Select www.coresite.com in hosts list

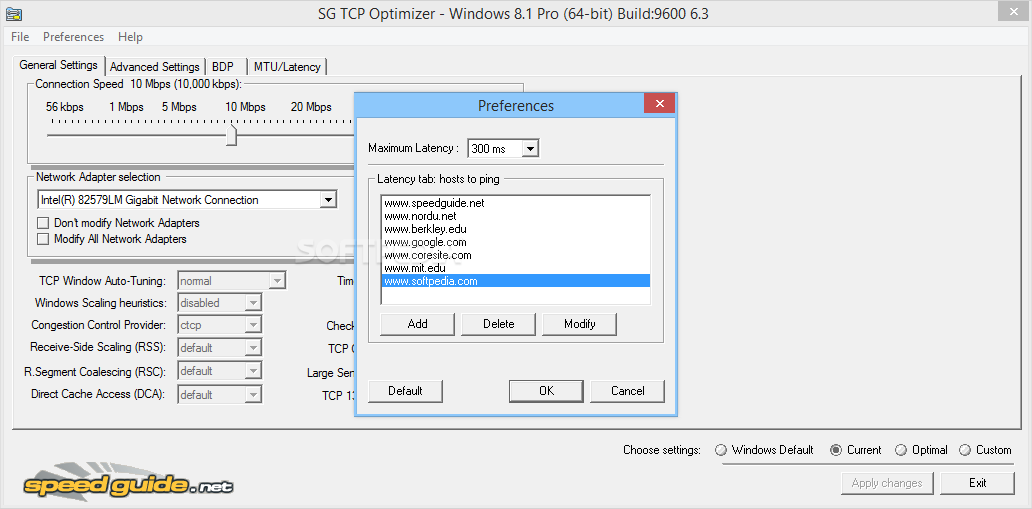tap(515, 255)
